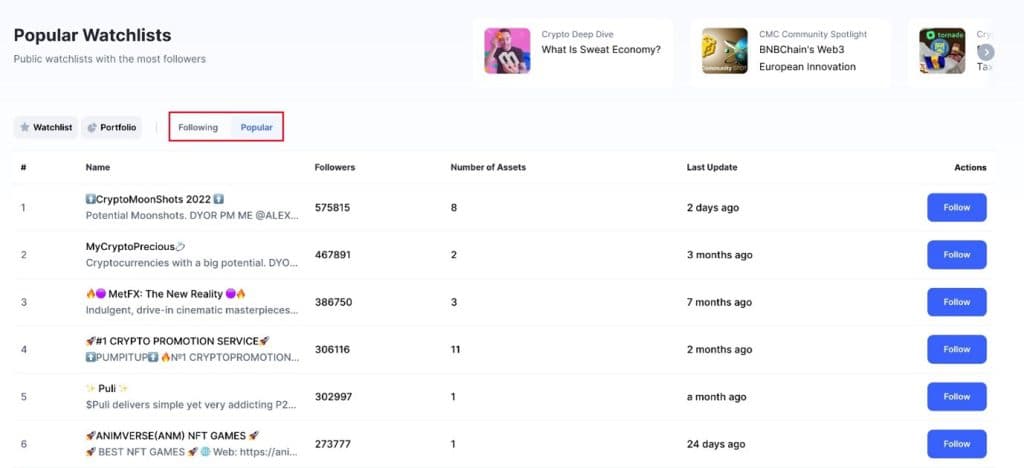Follow the CryptoMoonShots 2022 watchlist
Image resolution: width=1024 pixels, height=468 pixels.
[957, 208]
